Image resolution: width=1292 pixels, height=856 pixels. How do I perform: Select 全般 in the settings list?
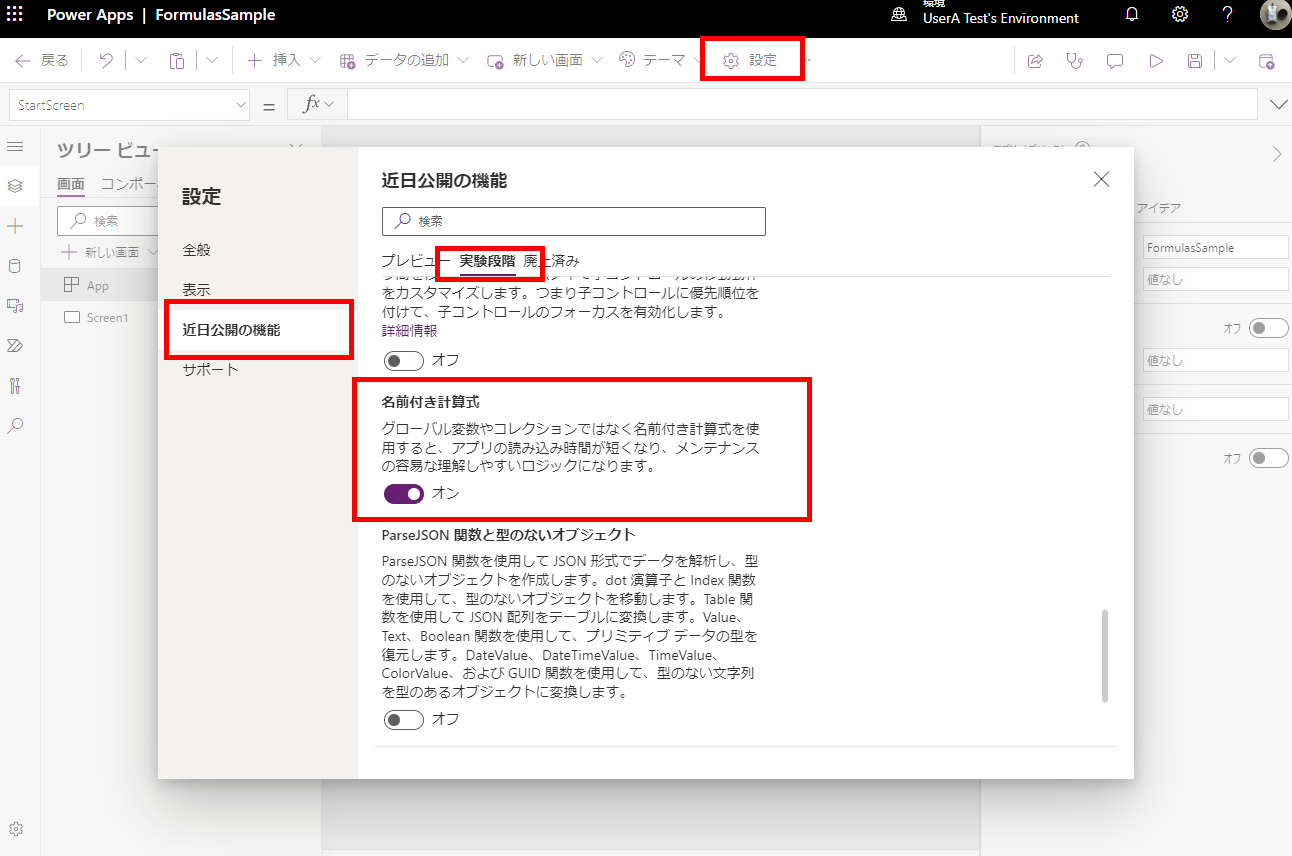point(197,251)
